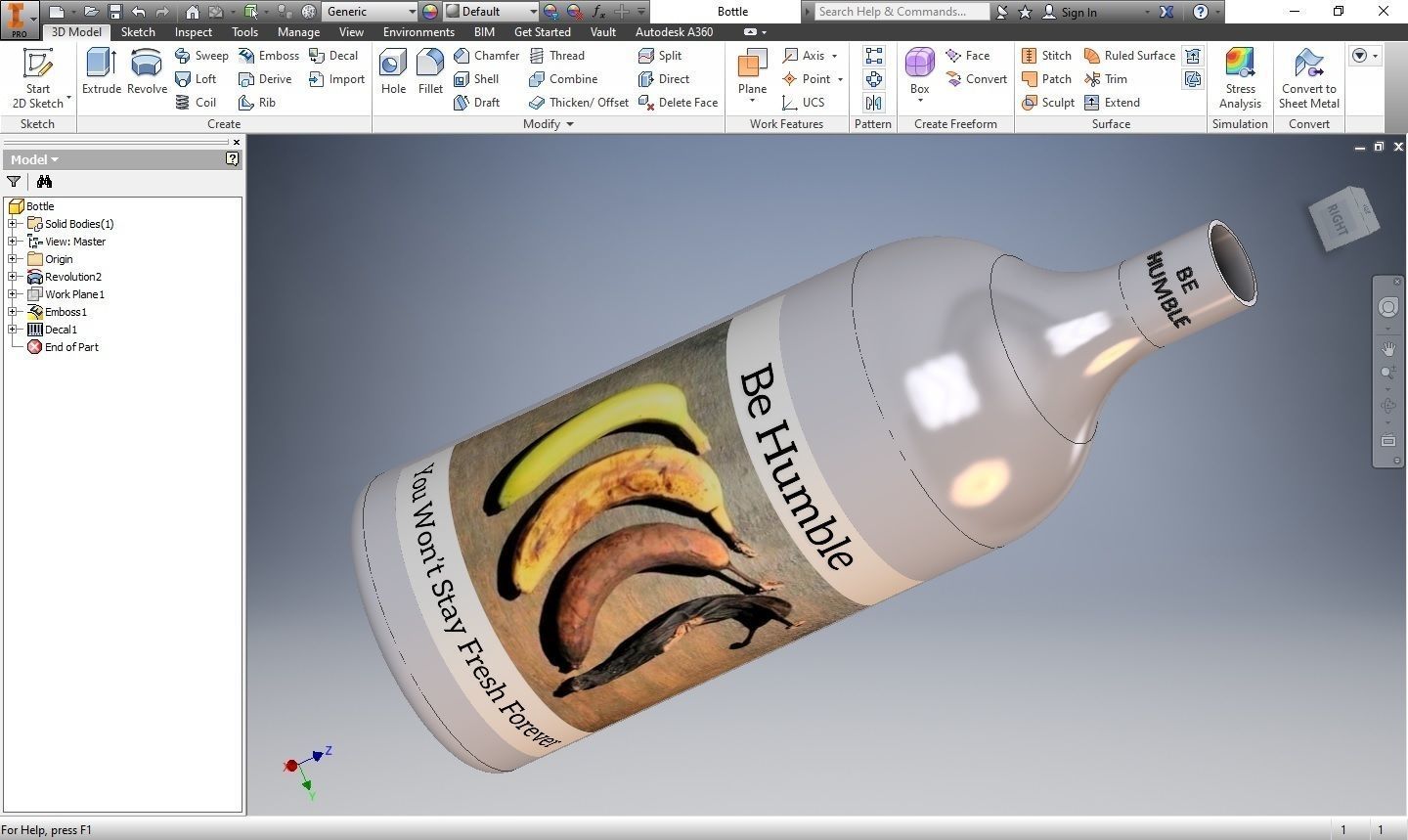
Task: Open the appearance color wheel adjuster
Action: (430, 11)
